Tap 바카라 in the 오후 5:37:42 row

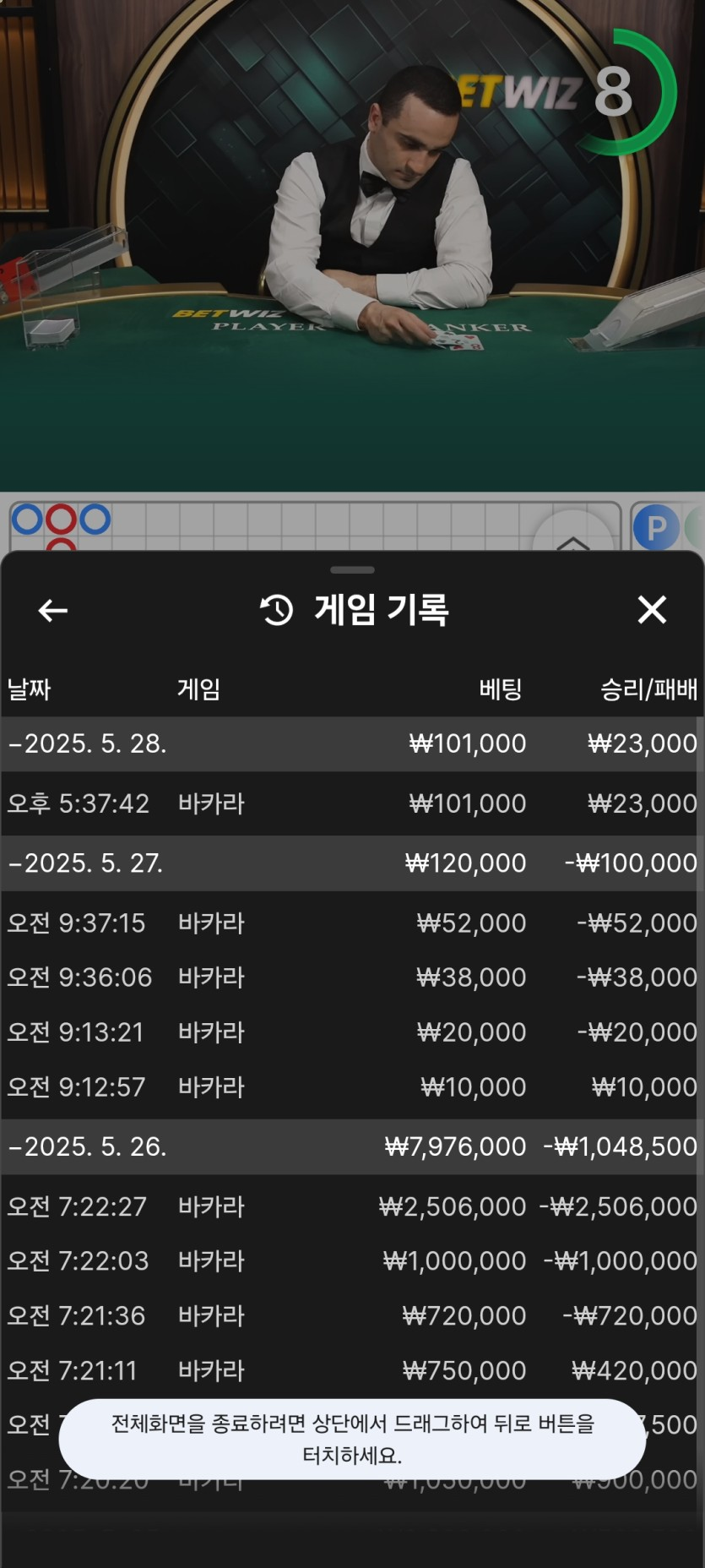pyautogui.click(x=211, y=803)
